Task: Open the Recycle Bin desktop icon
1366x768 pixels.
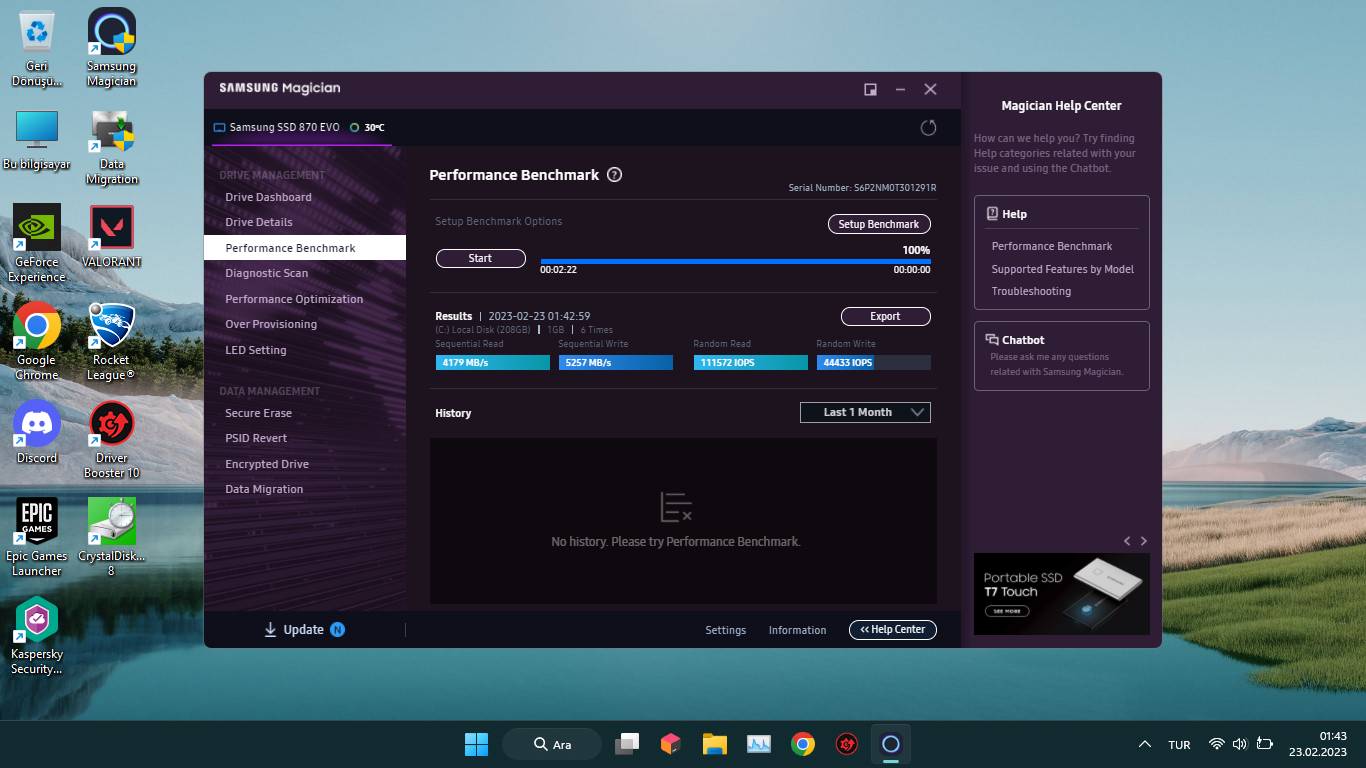Action: 37,47
